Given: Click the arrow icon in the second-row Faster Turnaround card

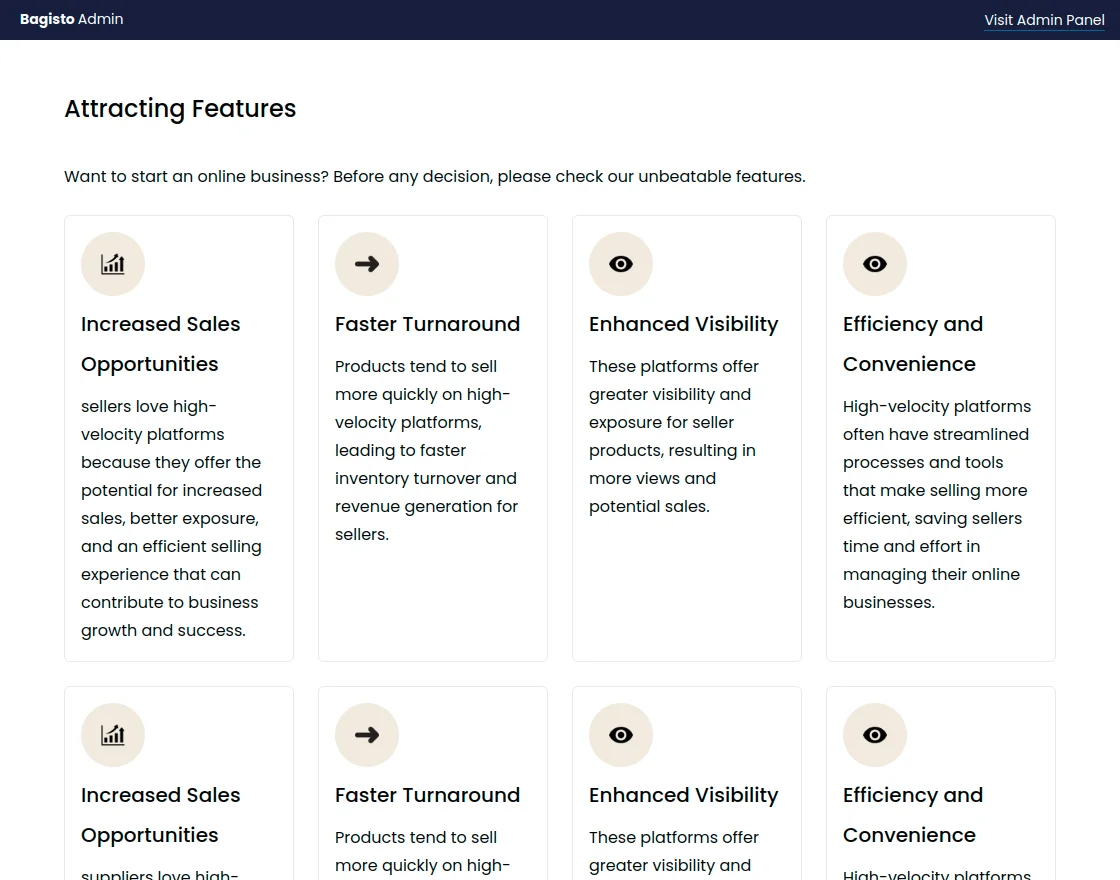Looking at the screenshot, I should [367, 735].
